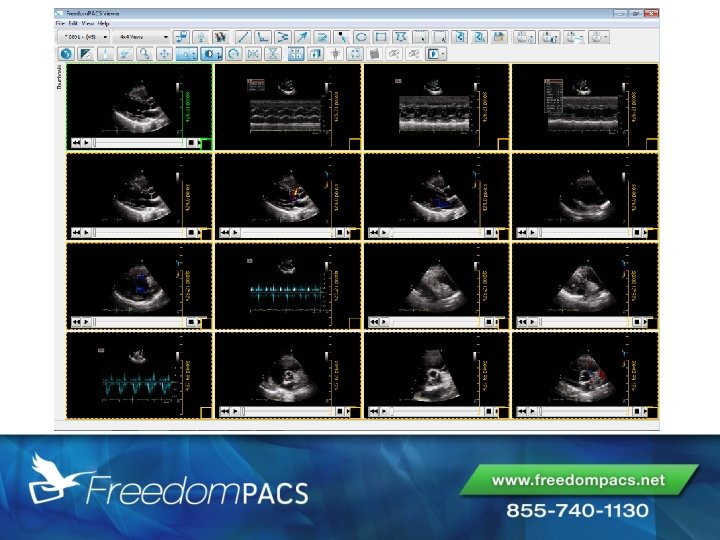Click the rotate image icon
This screenshot has height=540, width=720.
[234, 54]
